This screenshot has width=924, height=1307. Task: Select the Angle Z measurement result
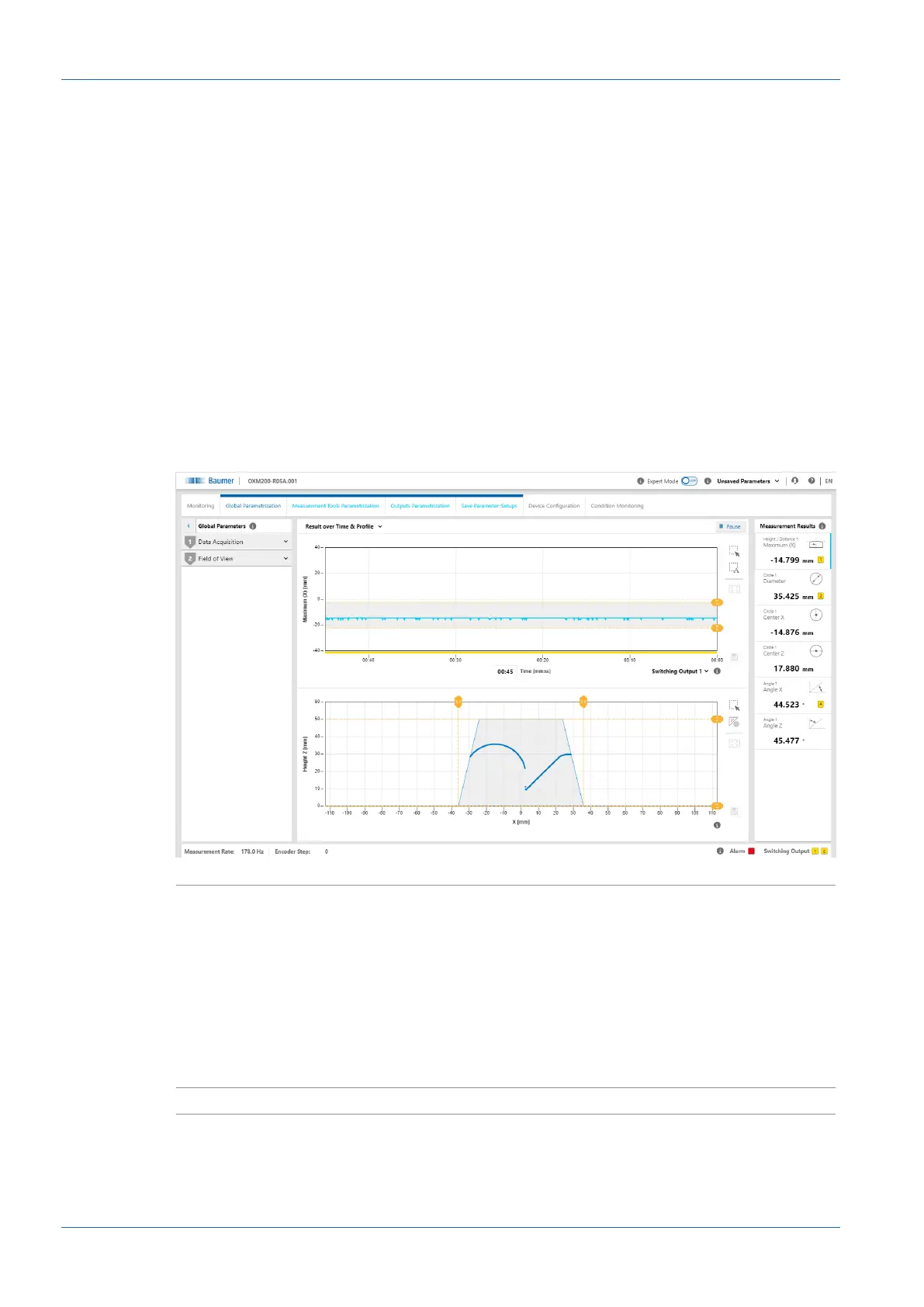coord(793,731)
